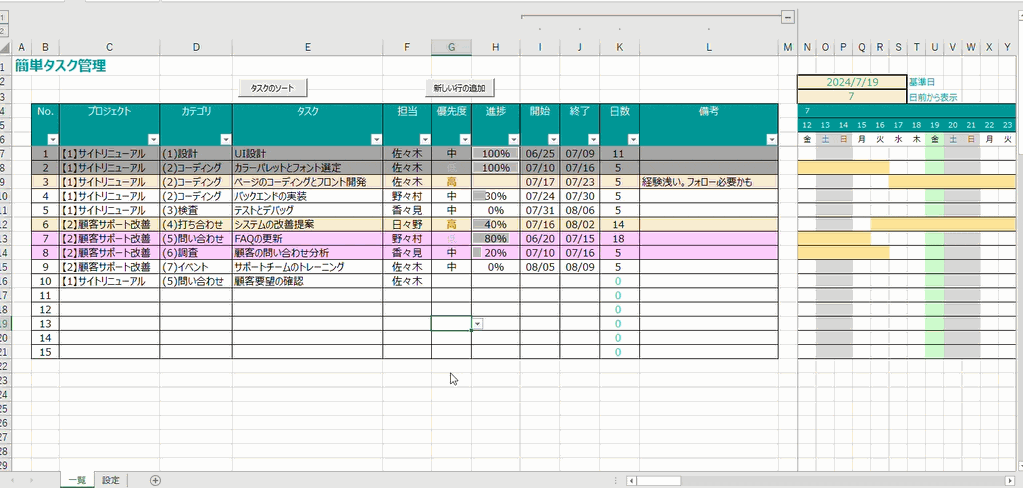Screen dimensions: 1023x488
Task: Click the UI設計 task cell
Action: (307, 154)
